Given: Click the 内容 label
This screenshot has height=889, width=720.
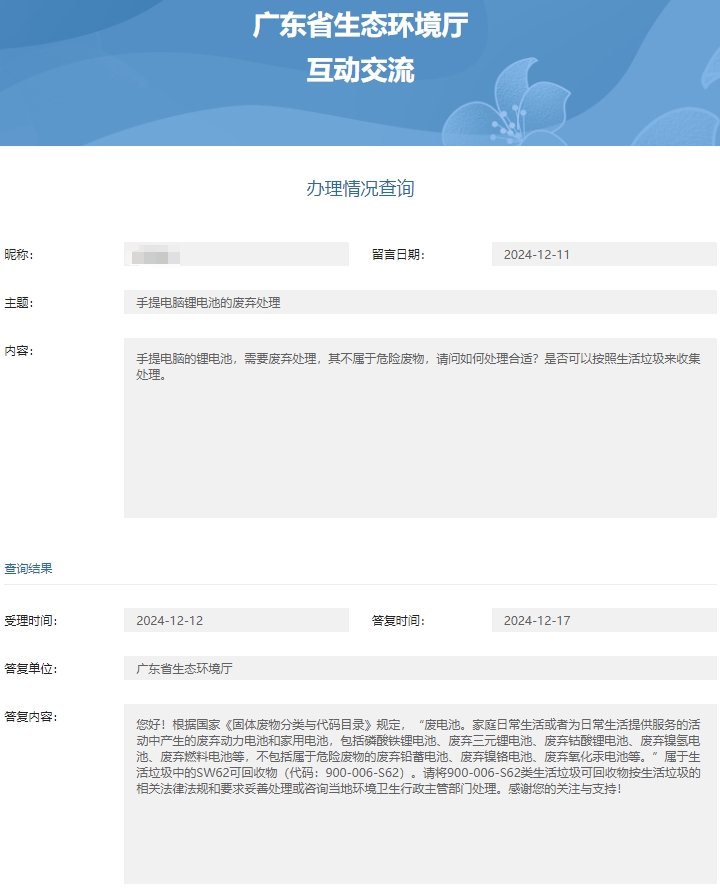Looking at the screenshot, I should [x=19, y=351].
